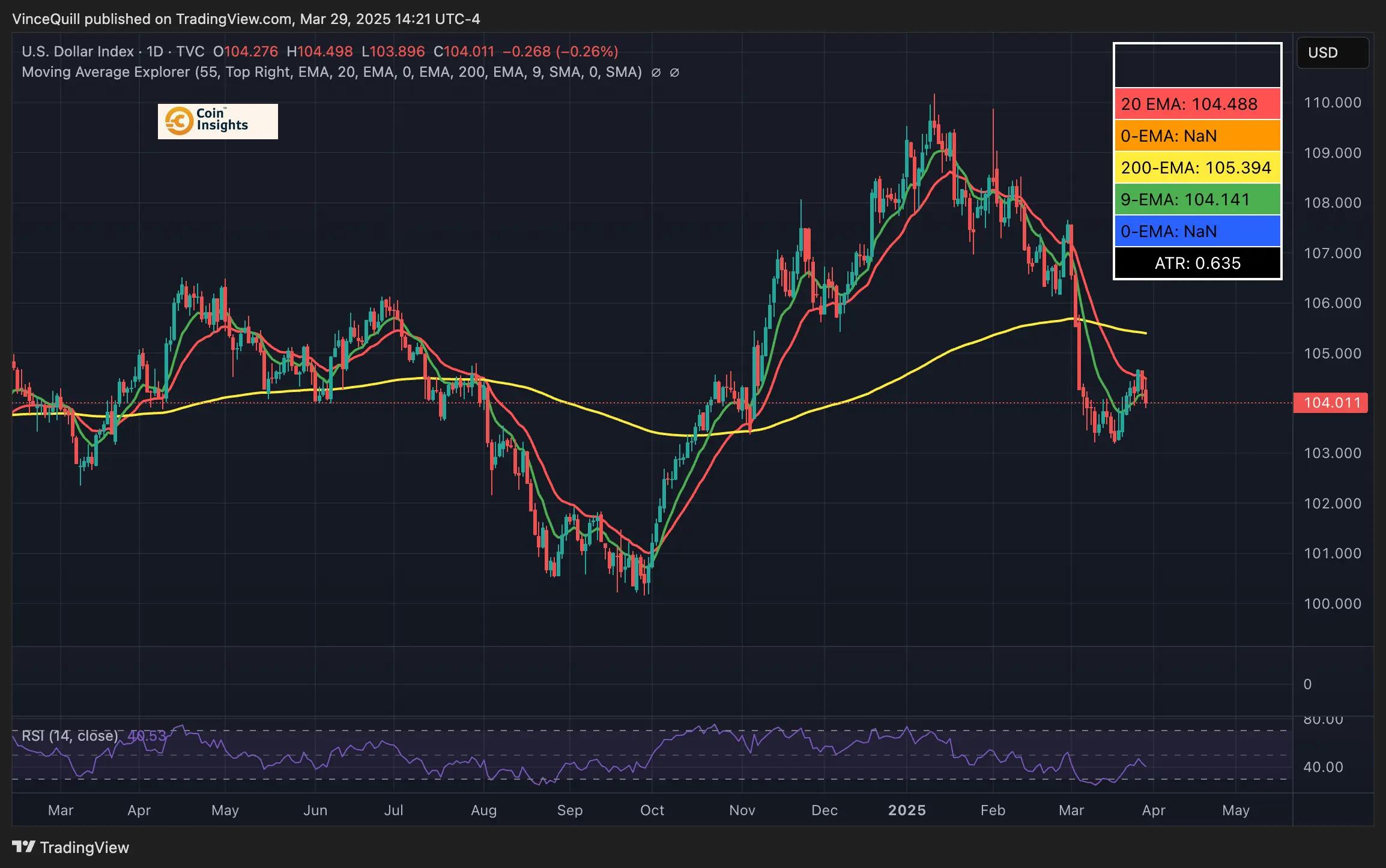Screen dimensions: 1386x868
Task: Click the 40.00 RSI axis label
Action: point(1323,767)
